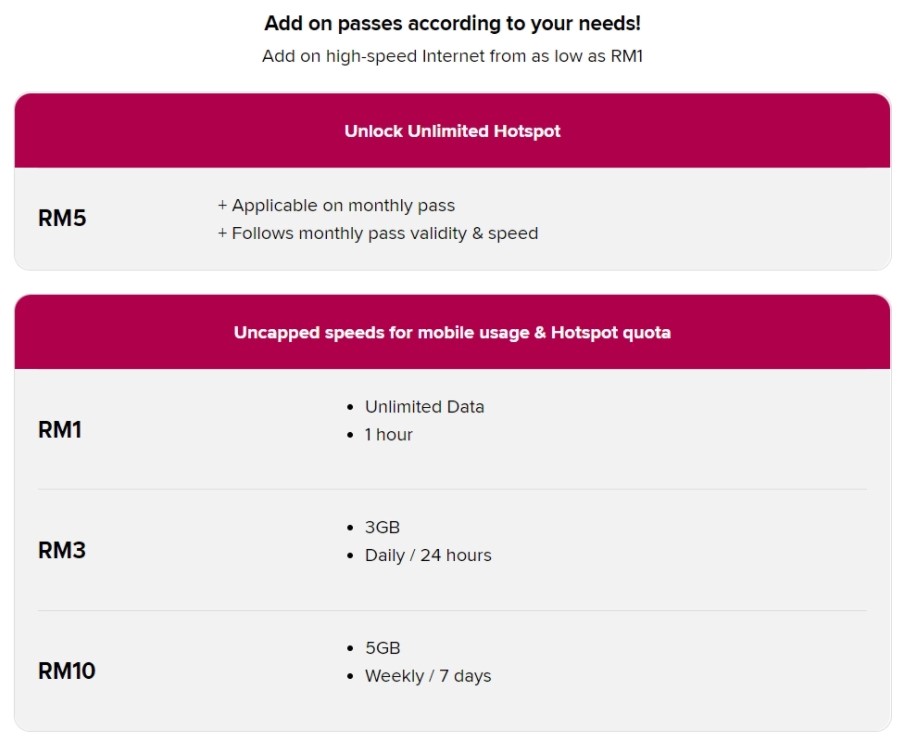Select the RM3 pass price
The image size is (905, 741).
(x=62, y=551)
